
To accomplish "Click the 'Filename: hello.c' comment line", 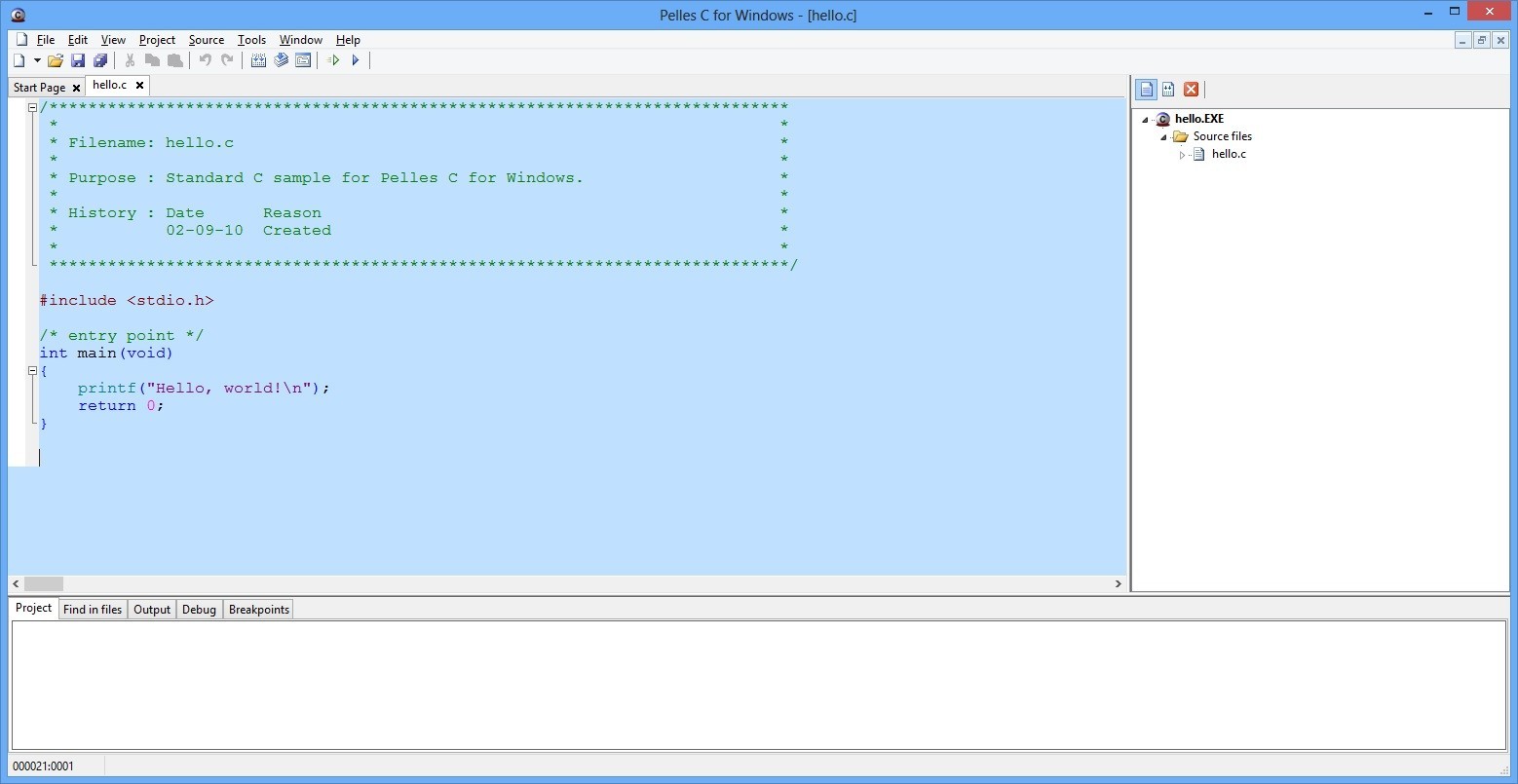I will point(151,143).
